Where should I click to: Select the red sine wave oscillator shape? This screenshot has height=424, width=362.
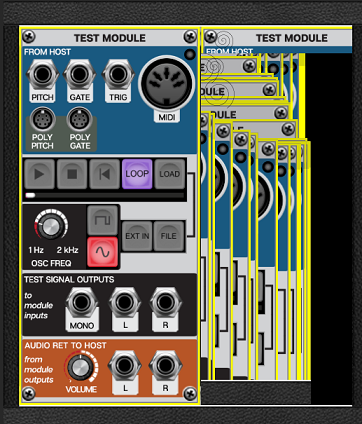pos(103,252)
